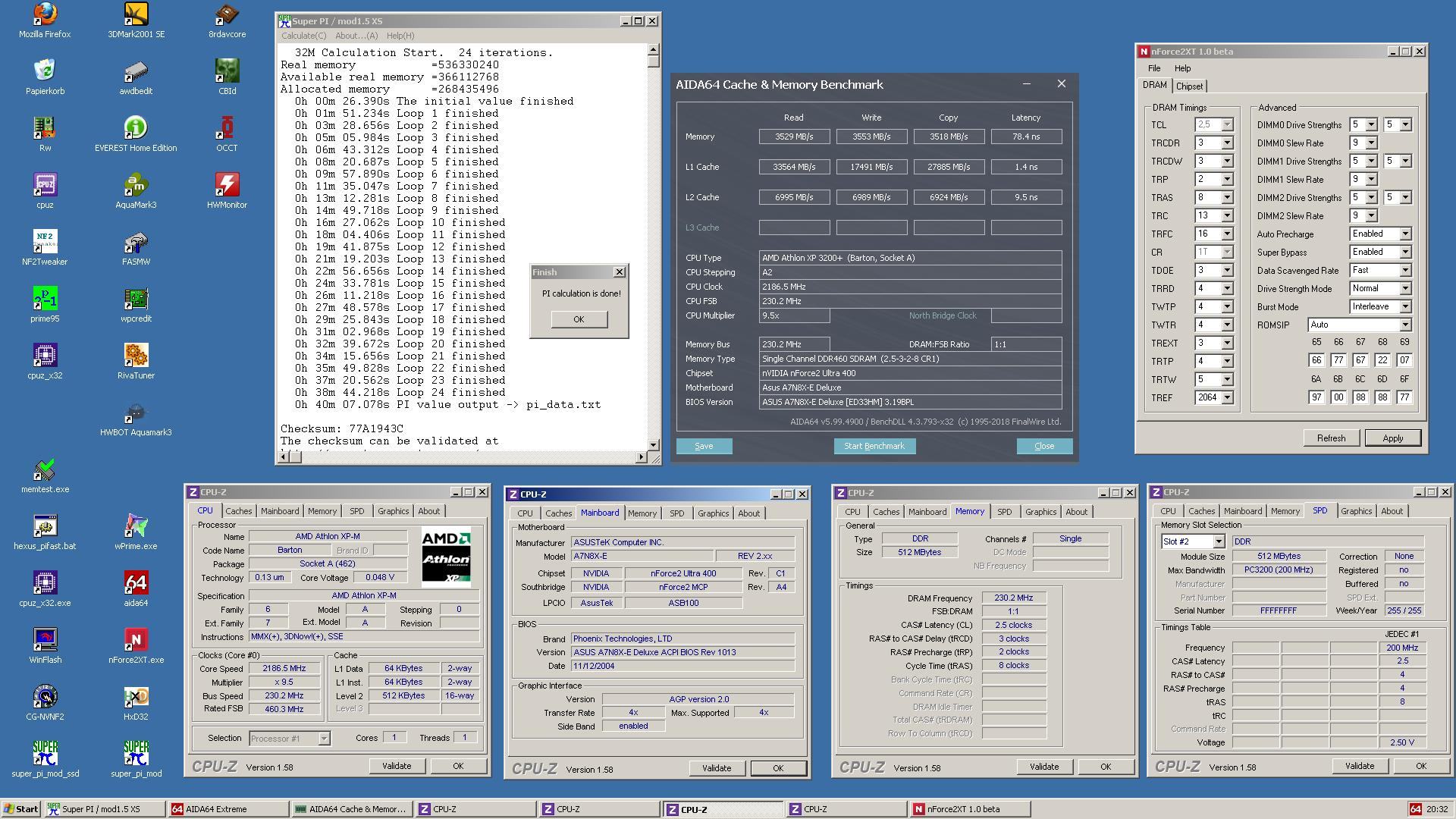1456x819 pixels.
Task: Open the awdbedit desktop icon
Action: pos(136,77)
